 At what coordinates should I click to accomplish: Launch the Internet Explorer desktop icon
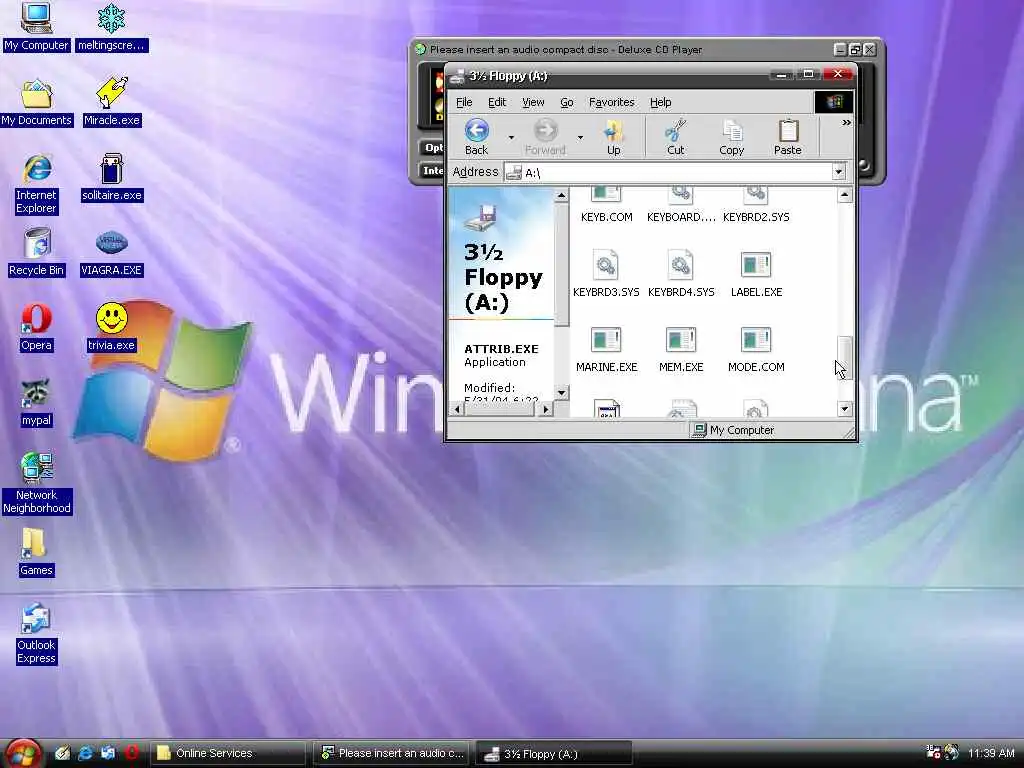pyautogui.click(x=37, y=184)
